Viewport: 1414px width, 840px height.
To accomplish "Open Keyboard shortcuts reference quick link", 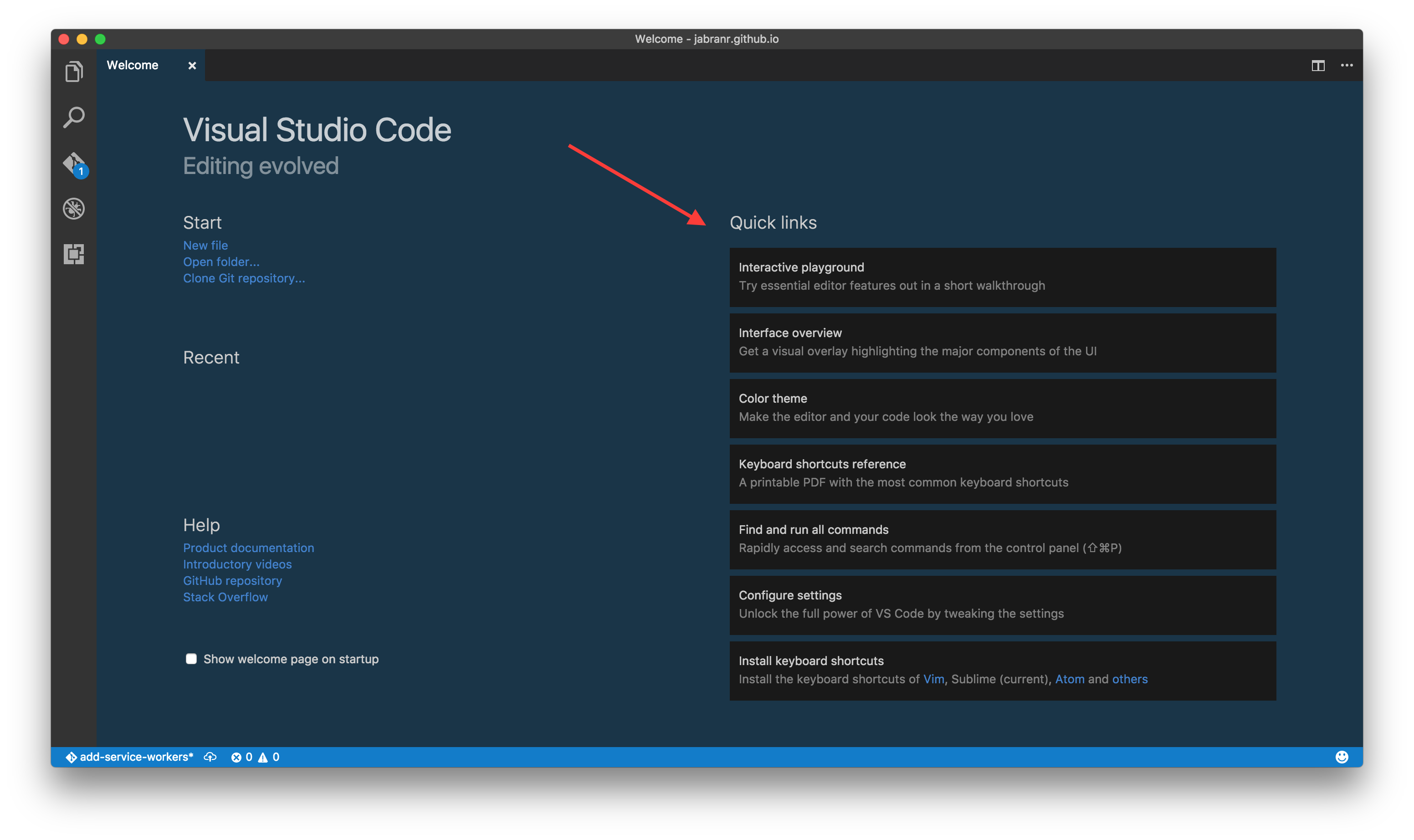I will (1003, 474).
